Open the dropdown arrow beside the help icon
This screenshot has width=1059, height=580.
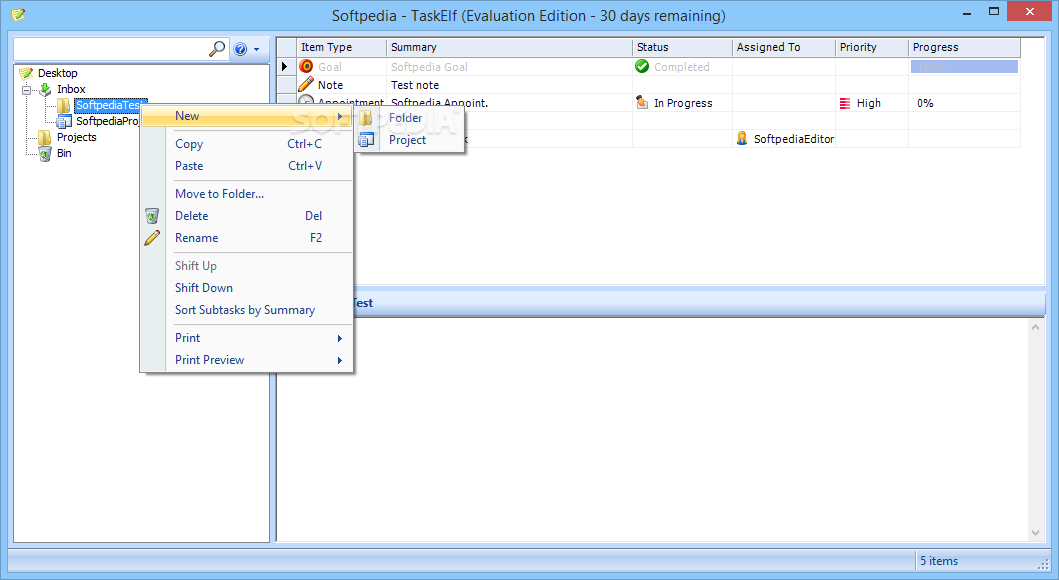(257, 49)
